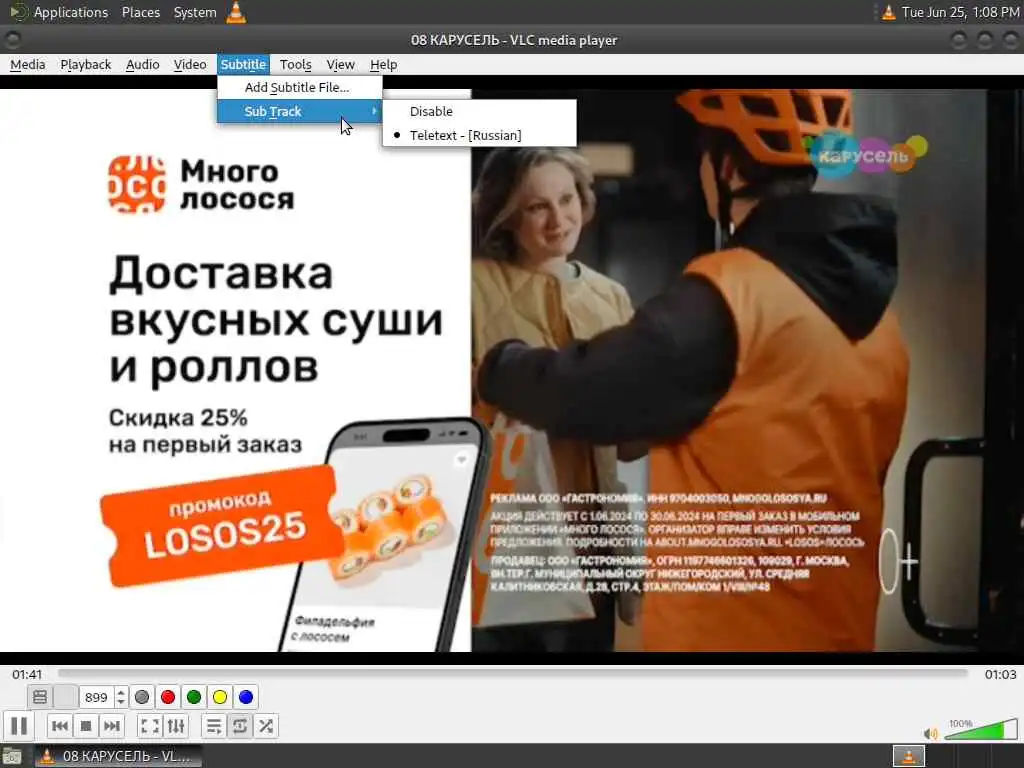1024x768 pixels.
Task: Open the clock Tue Jun 25, 1:08 PM
Action: click(961, 12)
